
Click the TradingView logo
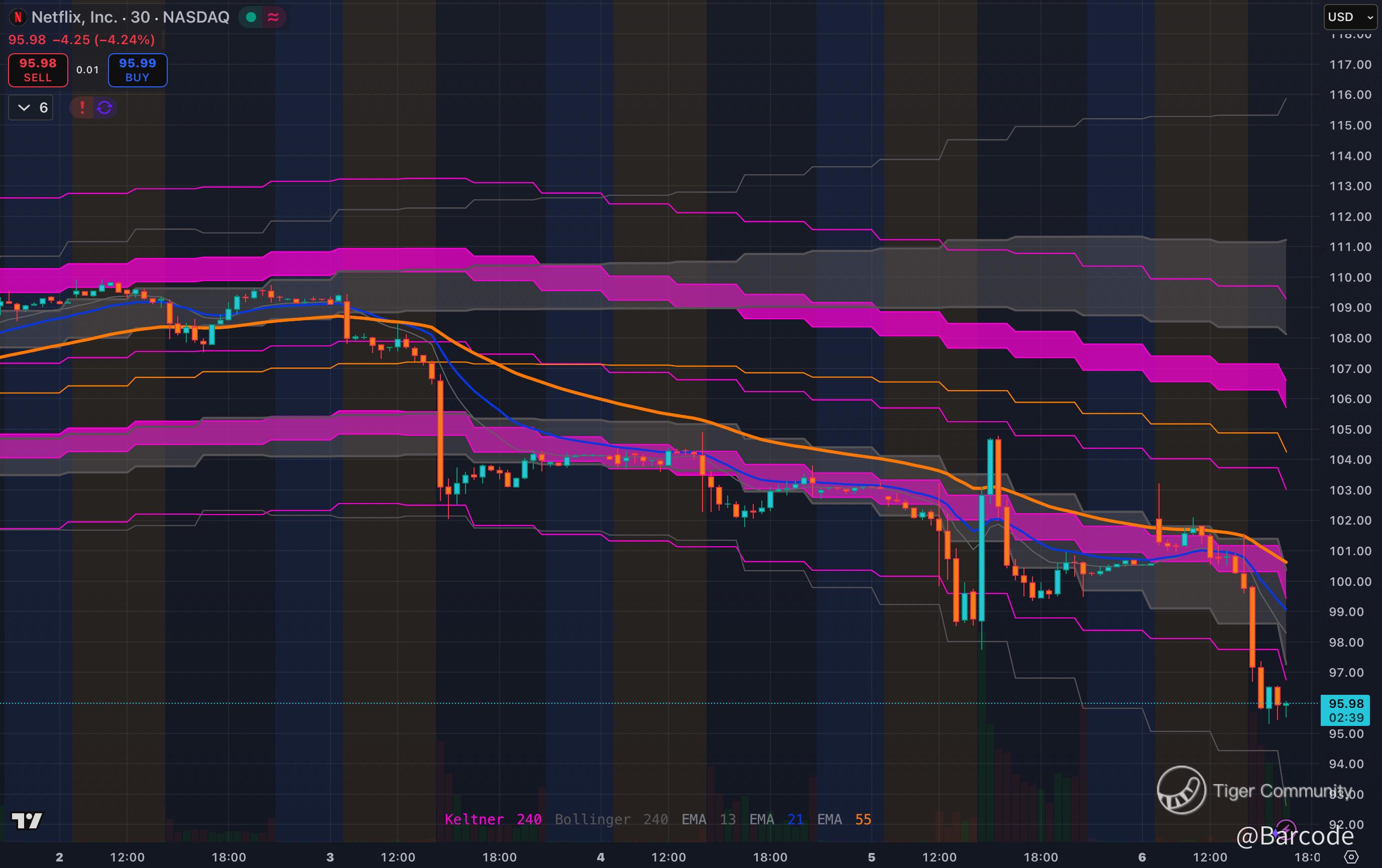pyautogui.click(x=27, y=820)
